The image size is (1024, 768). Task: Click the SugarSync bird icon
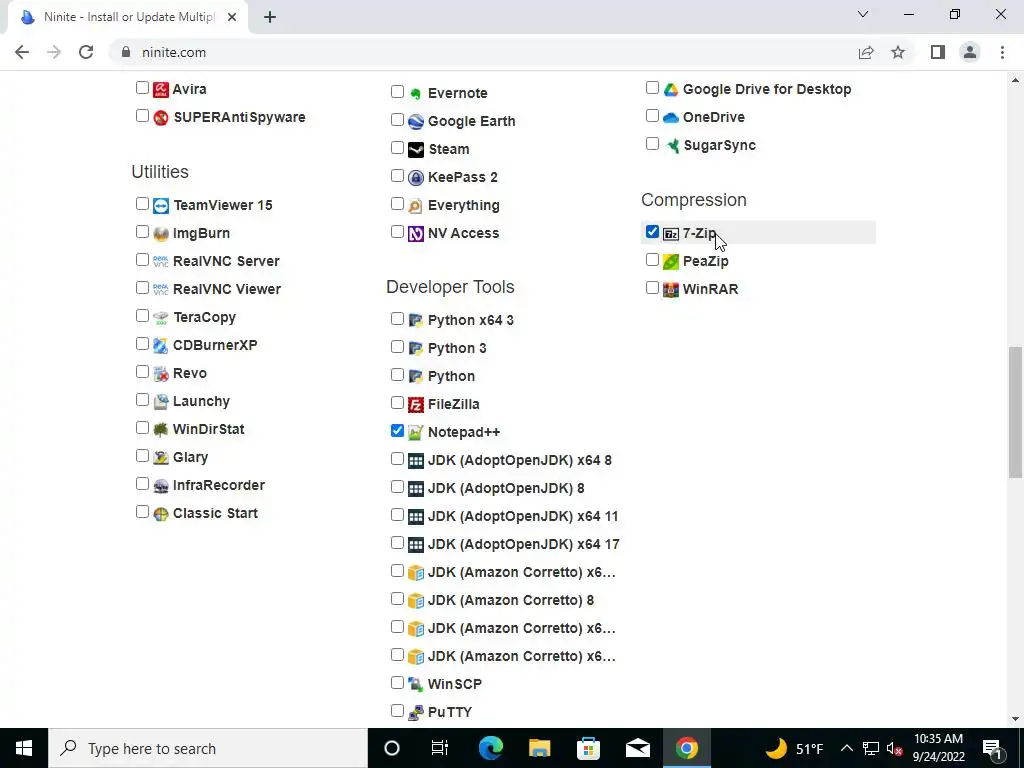[671, 146]
